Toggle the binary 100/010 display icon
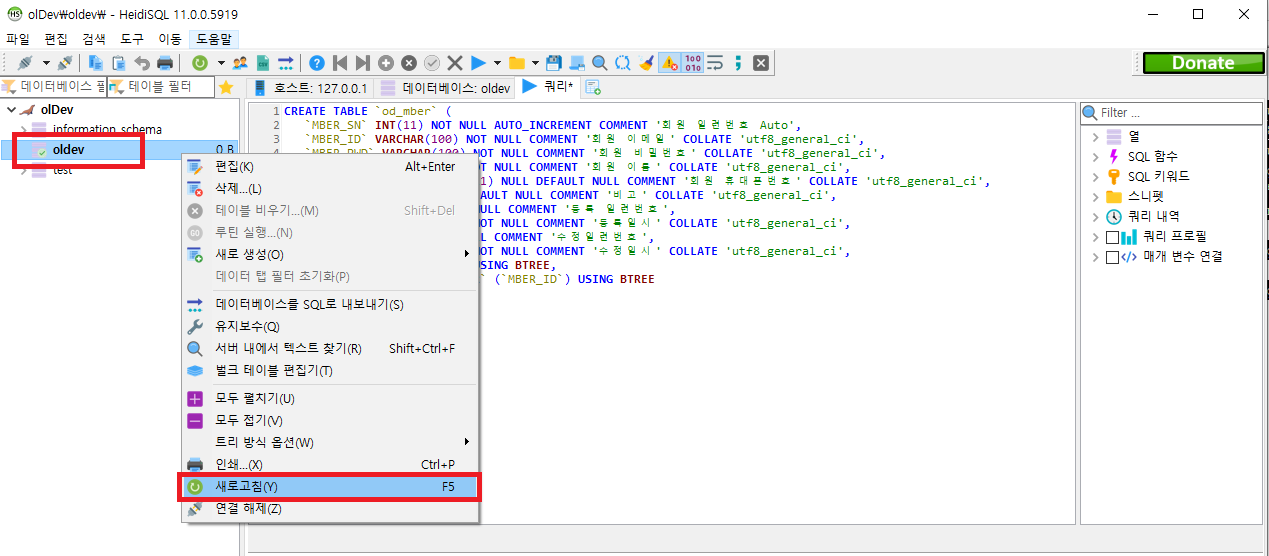The image size is (1269, 556). click(x=692, y=62)
